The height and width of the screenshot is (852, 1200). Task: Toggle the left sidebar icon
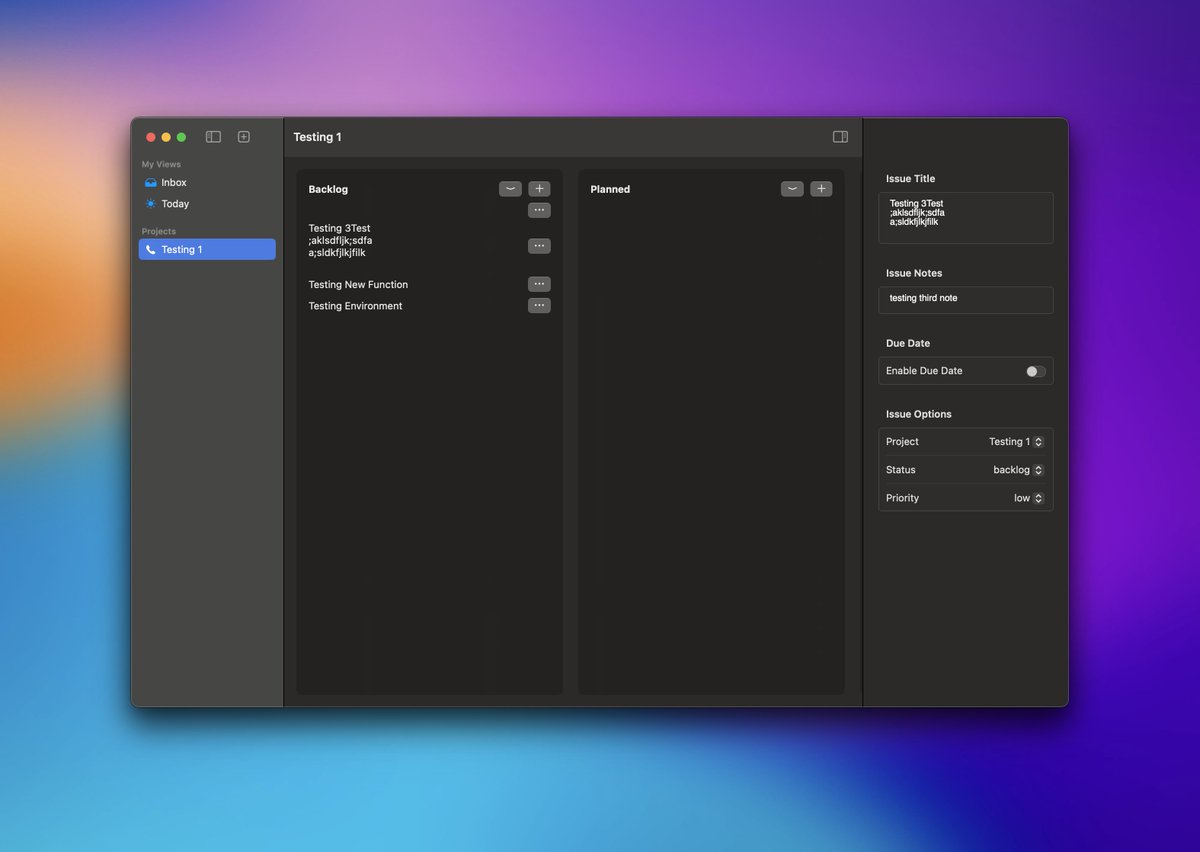tap(213, 137)
